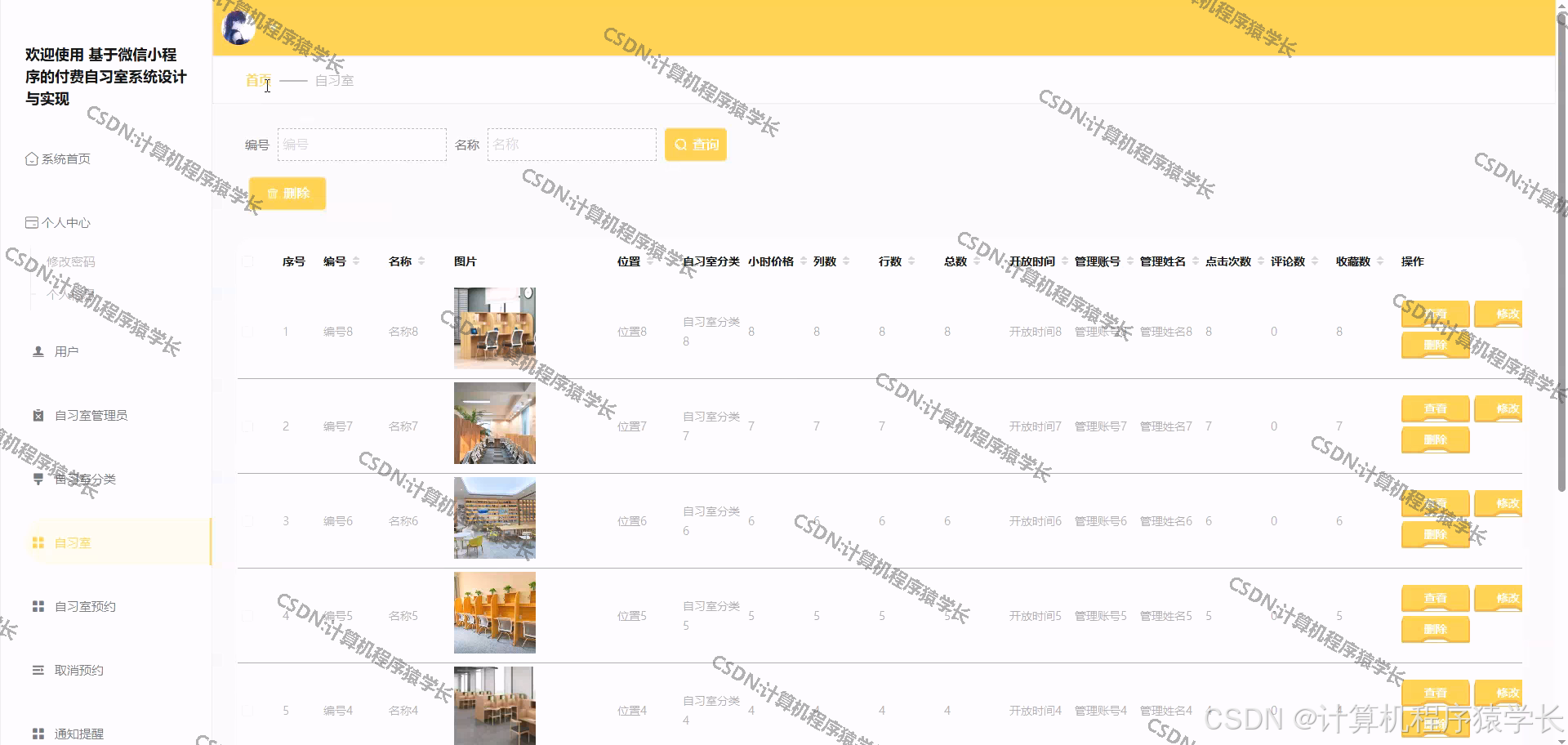Toggle the select-all checkbox in table header

247,261
